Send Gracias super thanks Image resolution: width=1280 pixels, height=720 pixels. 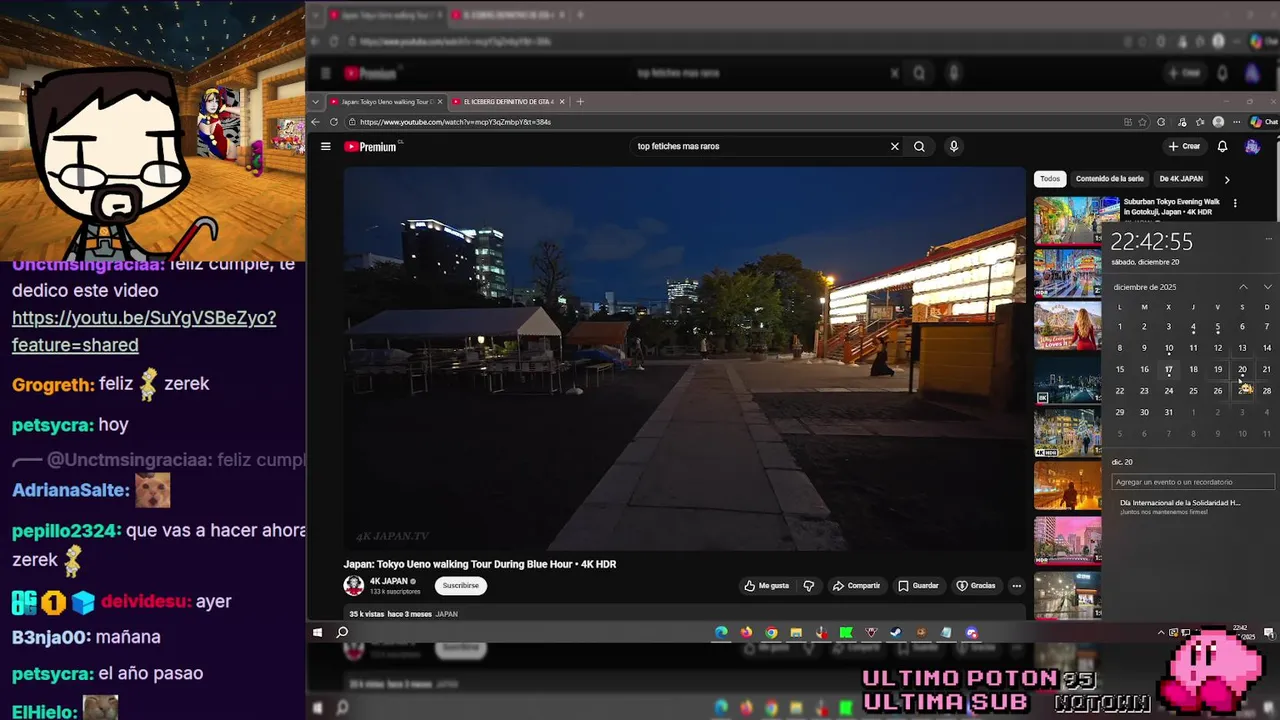(x=976, y=586)
